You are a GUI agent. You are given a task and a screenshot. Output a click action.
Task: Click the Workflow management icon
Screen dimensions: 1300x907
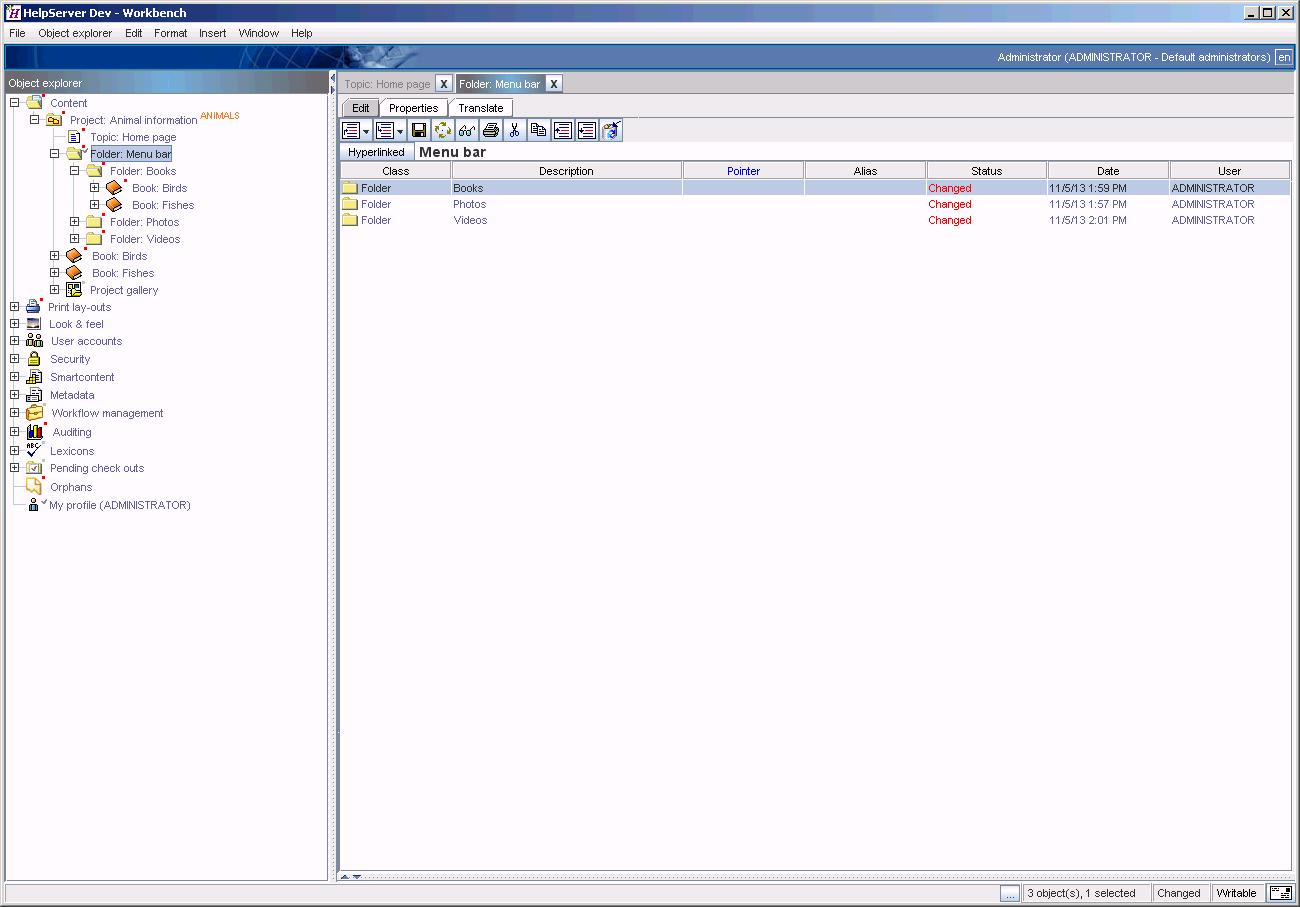coord(35,413)
